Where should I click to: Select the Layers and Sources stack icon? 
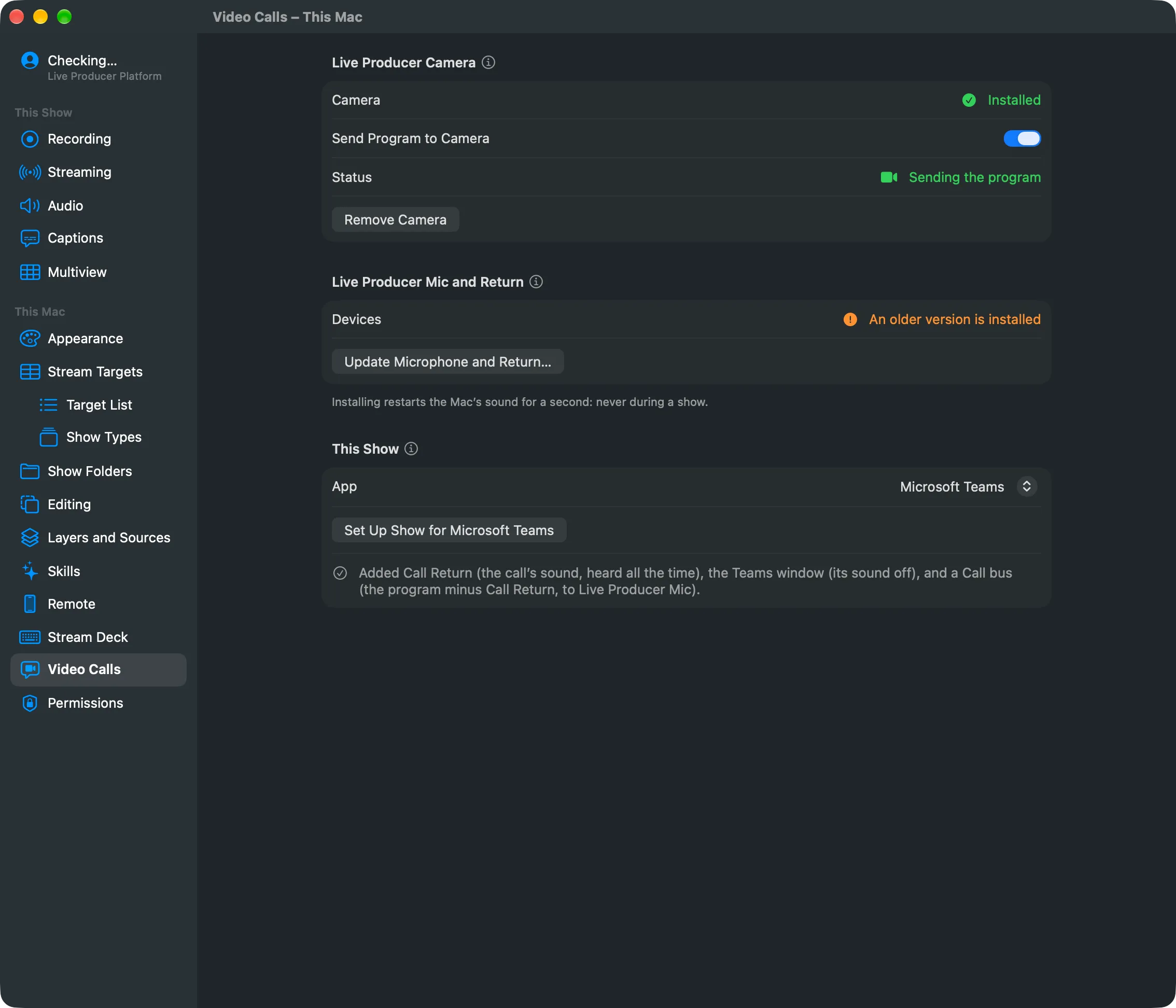point(30,538)
